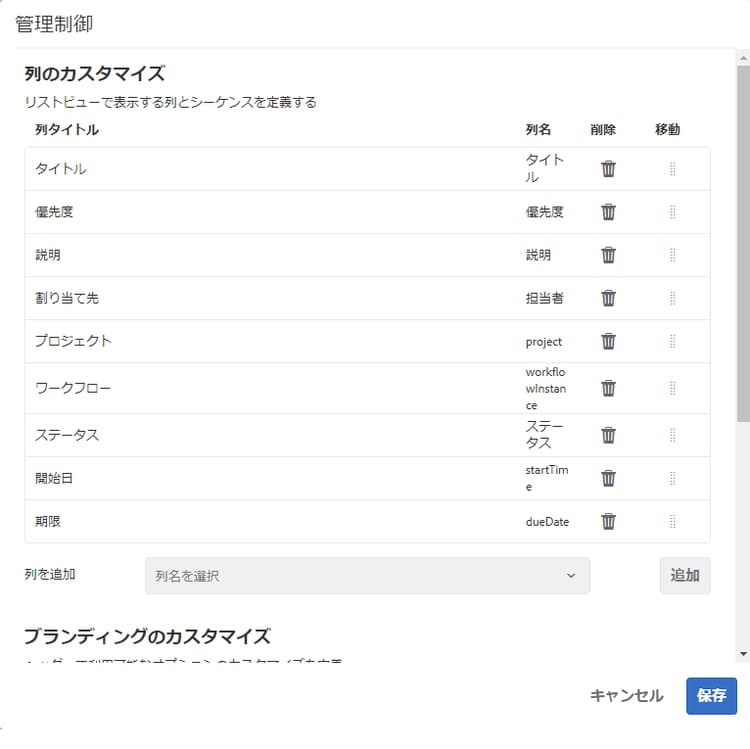Image resolution: width=750 pixels, height=749 pixels.
Task: Click the dueDate column name
Action: coord(547,521)
